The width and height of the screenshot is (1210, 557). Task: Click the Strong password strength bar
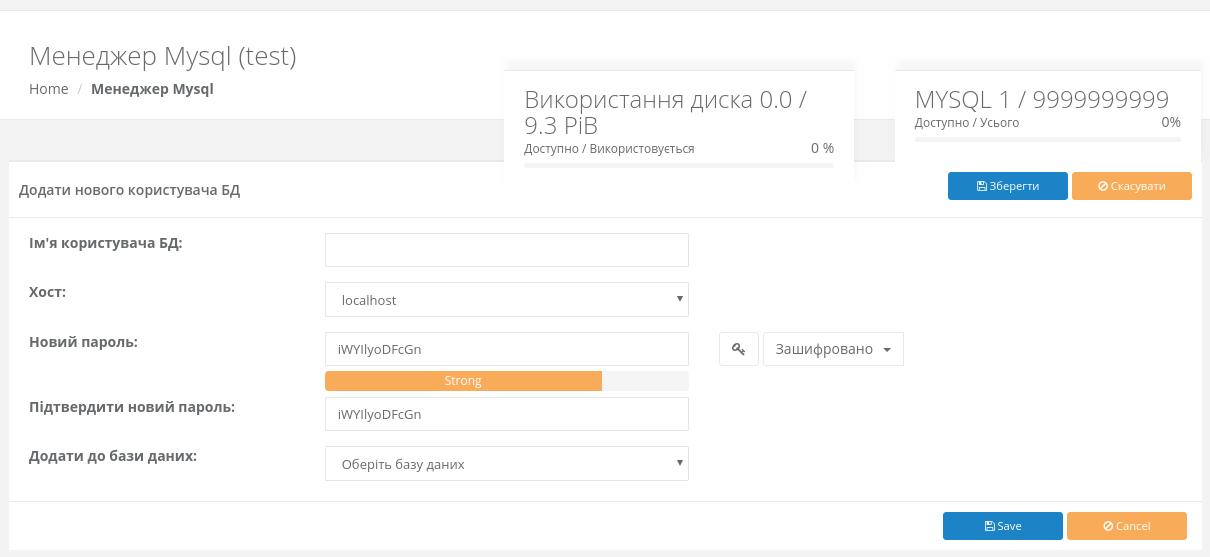(464, 381)
